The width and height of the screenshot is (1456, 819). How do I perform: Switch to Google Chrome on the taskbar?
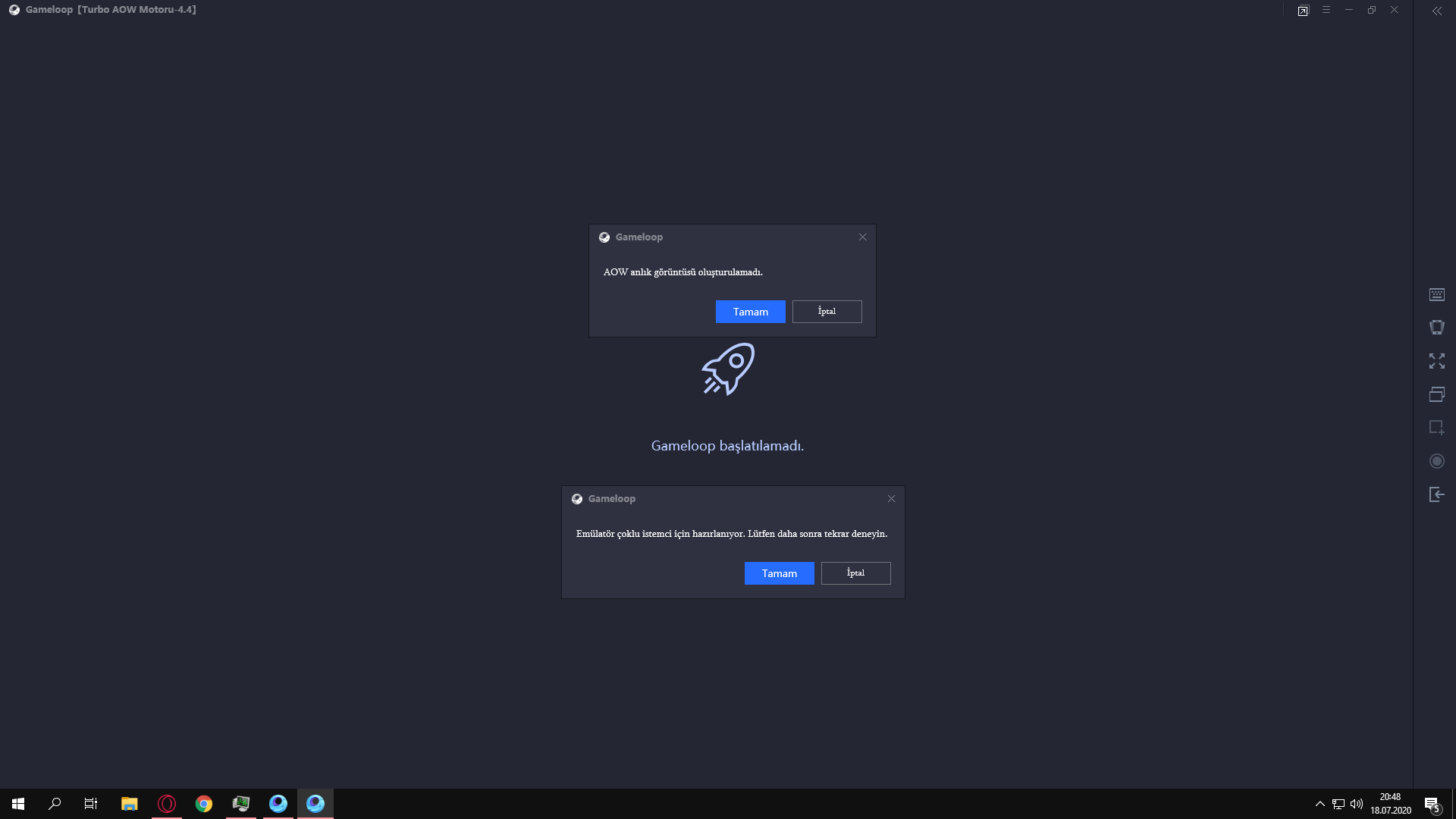203,804
